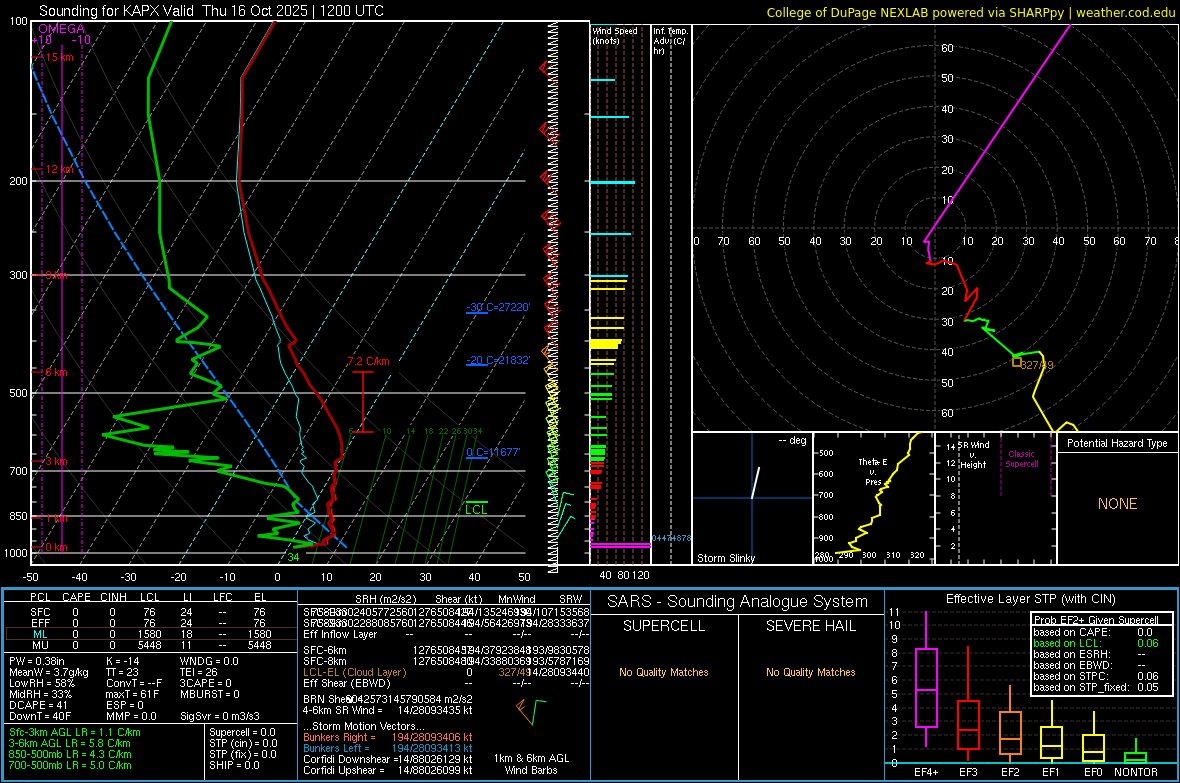Click the '-20 C=21832'' height label
Viewport: 1180px width, 783px height.
click(x=498, y=360)
